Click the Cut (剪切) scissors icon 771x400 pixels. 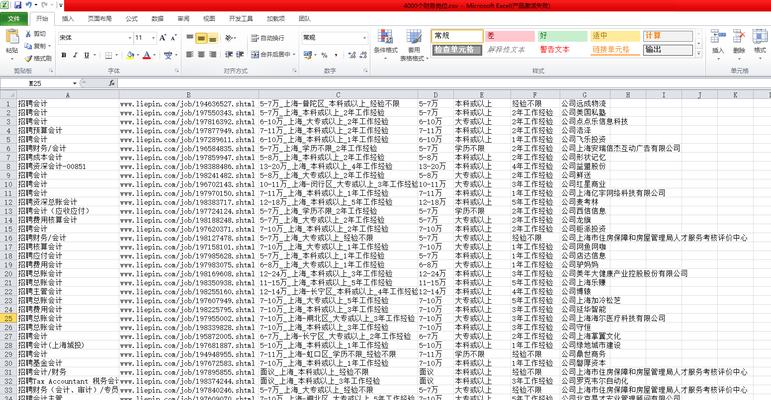(x=29, y=34)
